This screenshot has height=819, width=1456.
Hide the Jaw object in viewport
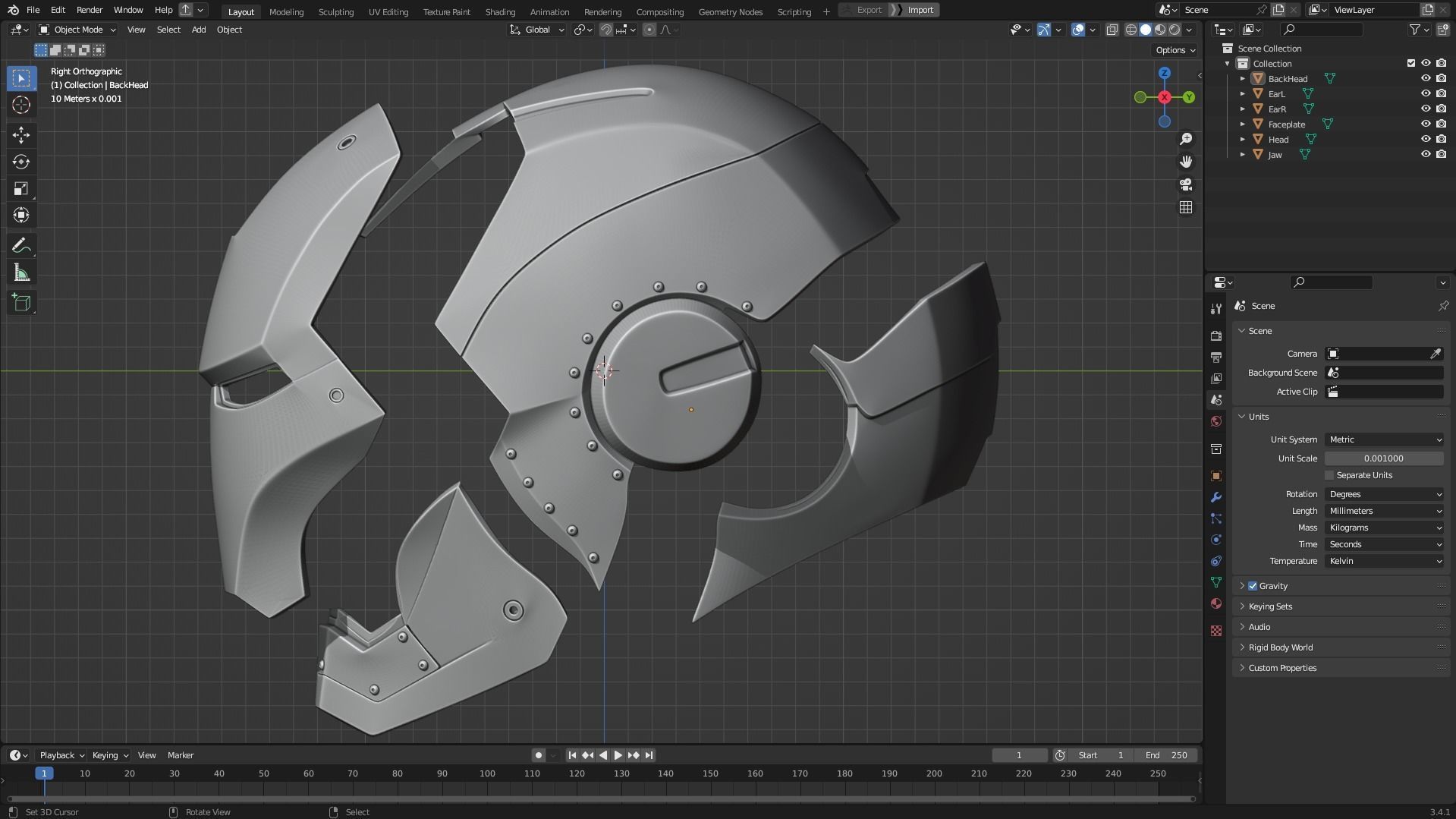pyautogui.click(x=1426, y=154)
